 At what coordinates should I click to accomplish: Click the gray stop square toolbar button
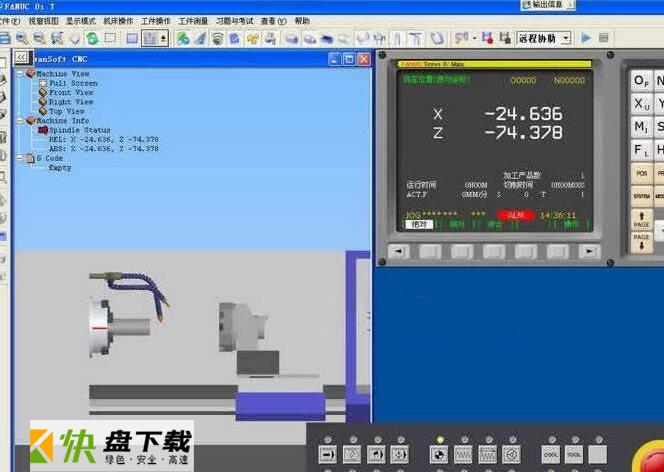[604, 38]
